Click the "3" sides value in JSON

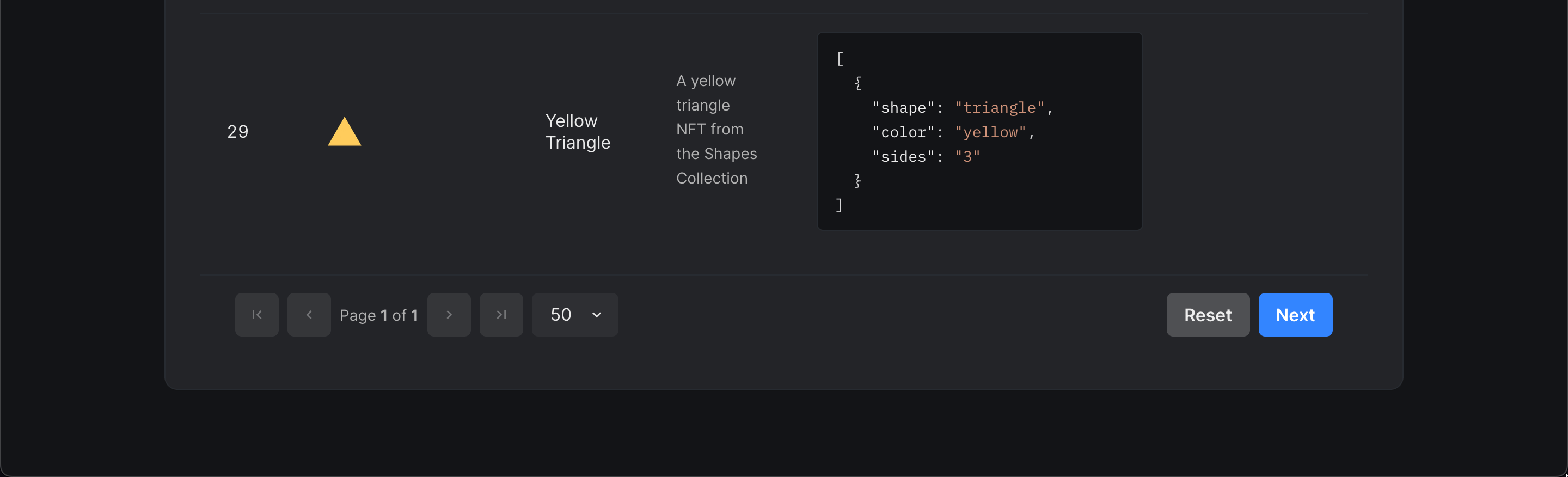967,156
